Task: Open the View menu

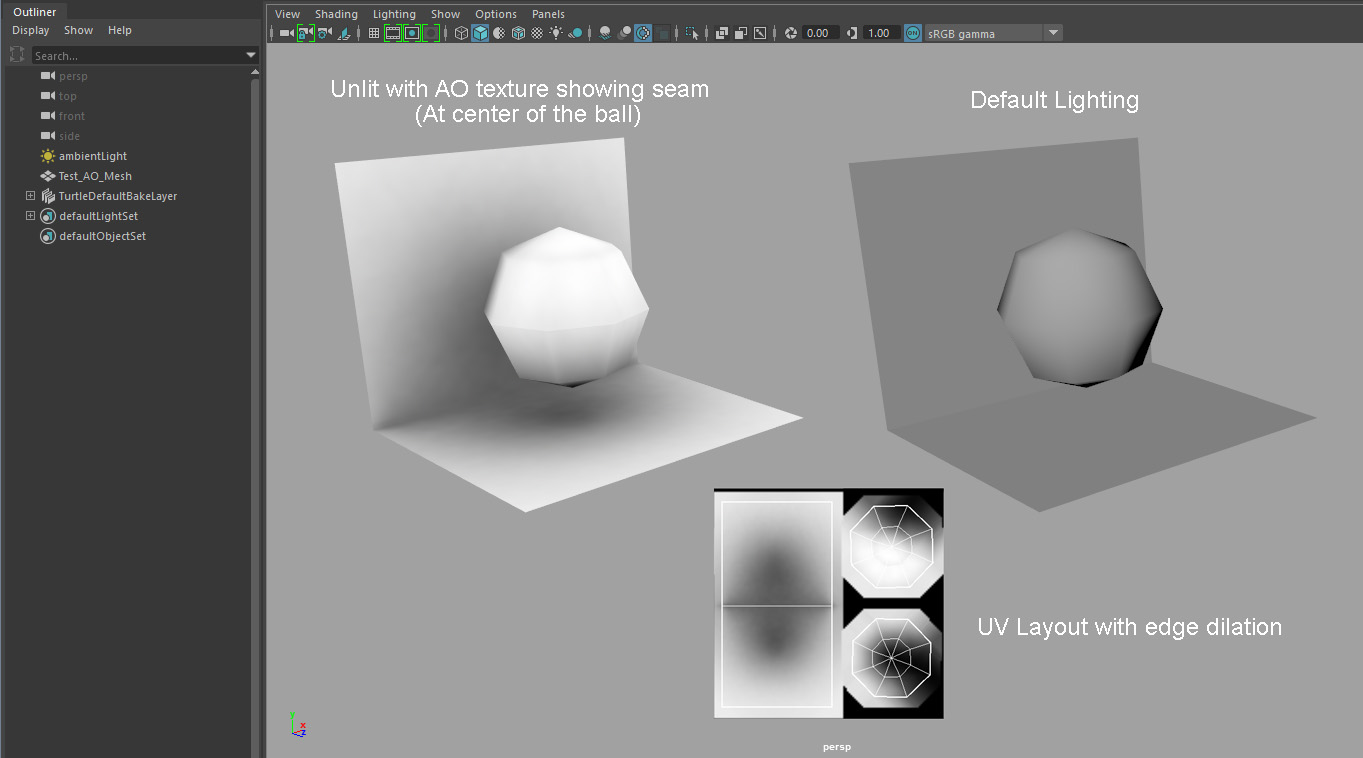Action: click(x=287, y=14)
